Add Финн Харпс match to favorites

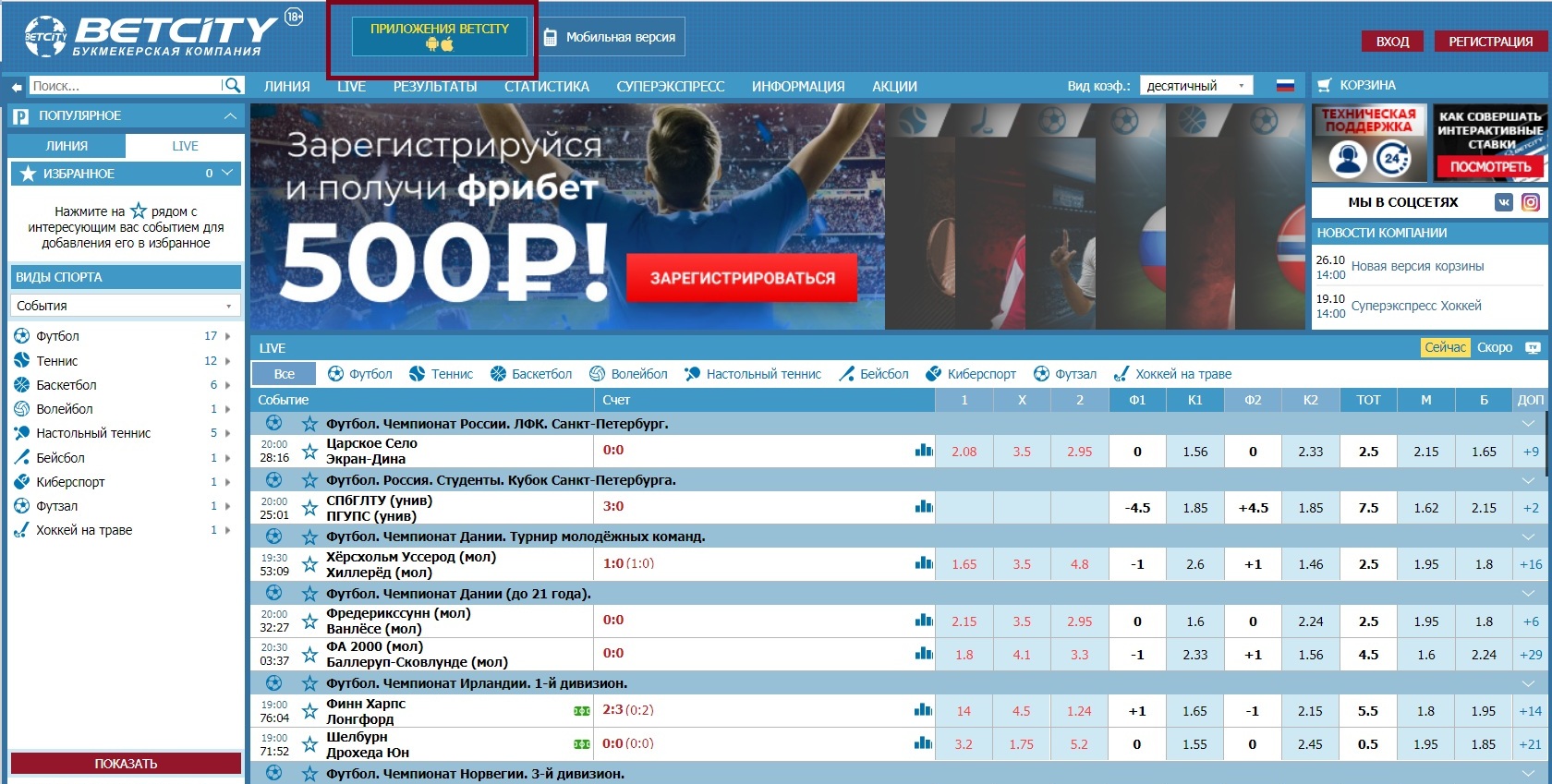pyautogui.click(x=310, y=711)
